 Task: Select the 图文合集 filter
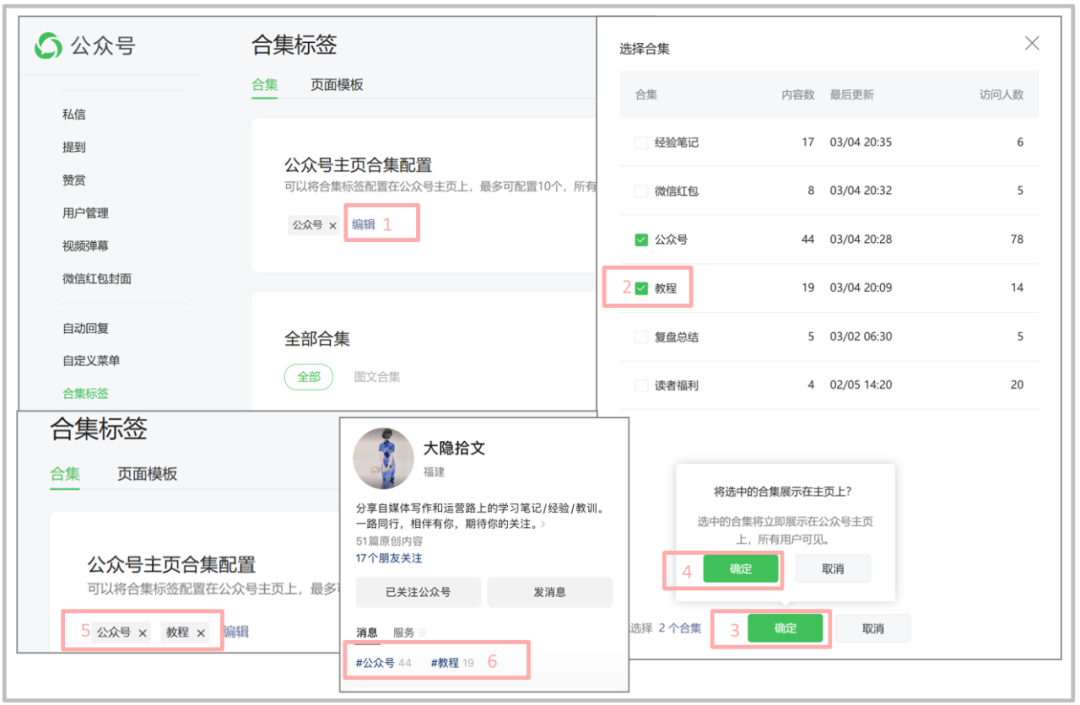tap(377, 377)
